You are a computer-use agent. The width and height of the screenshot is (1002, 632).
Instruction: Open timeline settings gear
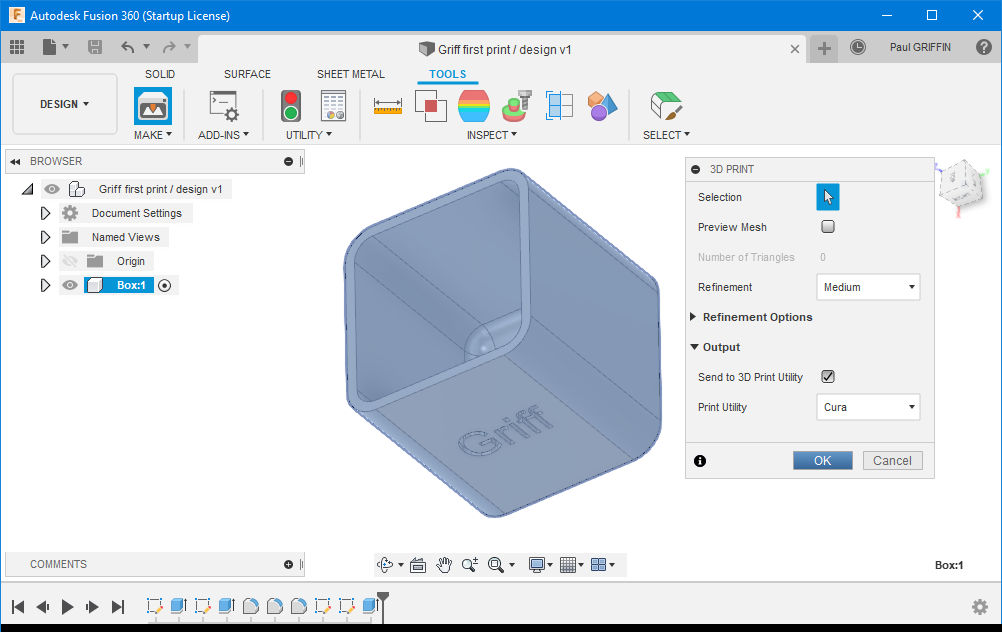(980, 606)
